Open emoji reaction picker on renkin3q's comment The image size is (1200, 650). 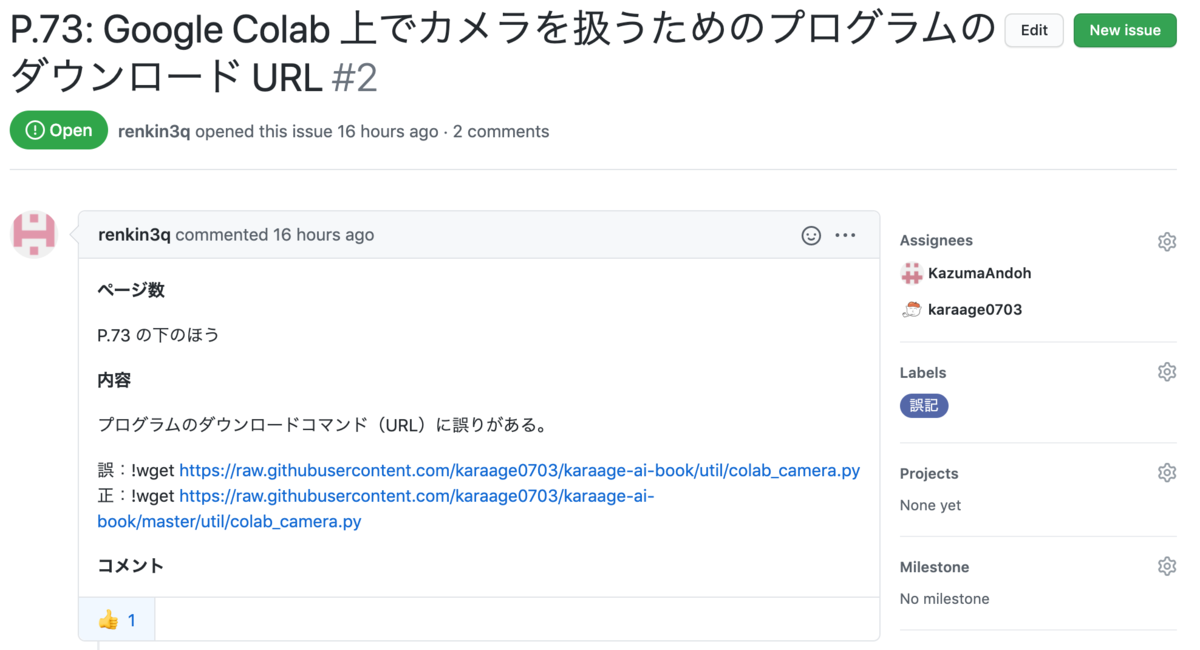[811, 235]
